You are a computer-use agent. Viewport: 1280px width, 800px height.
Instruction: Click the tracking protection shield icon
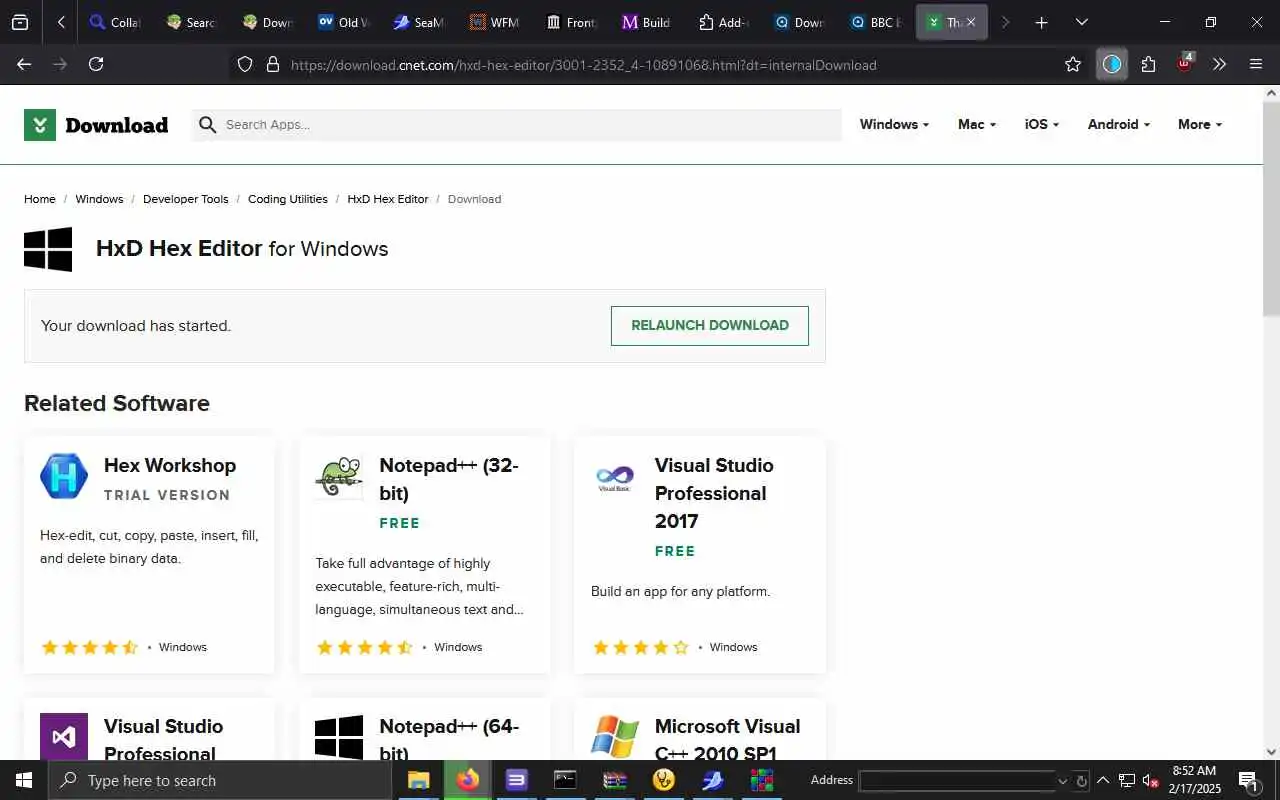[245, 64]
